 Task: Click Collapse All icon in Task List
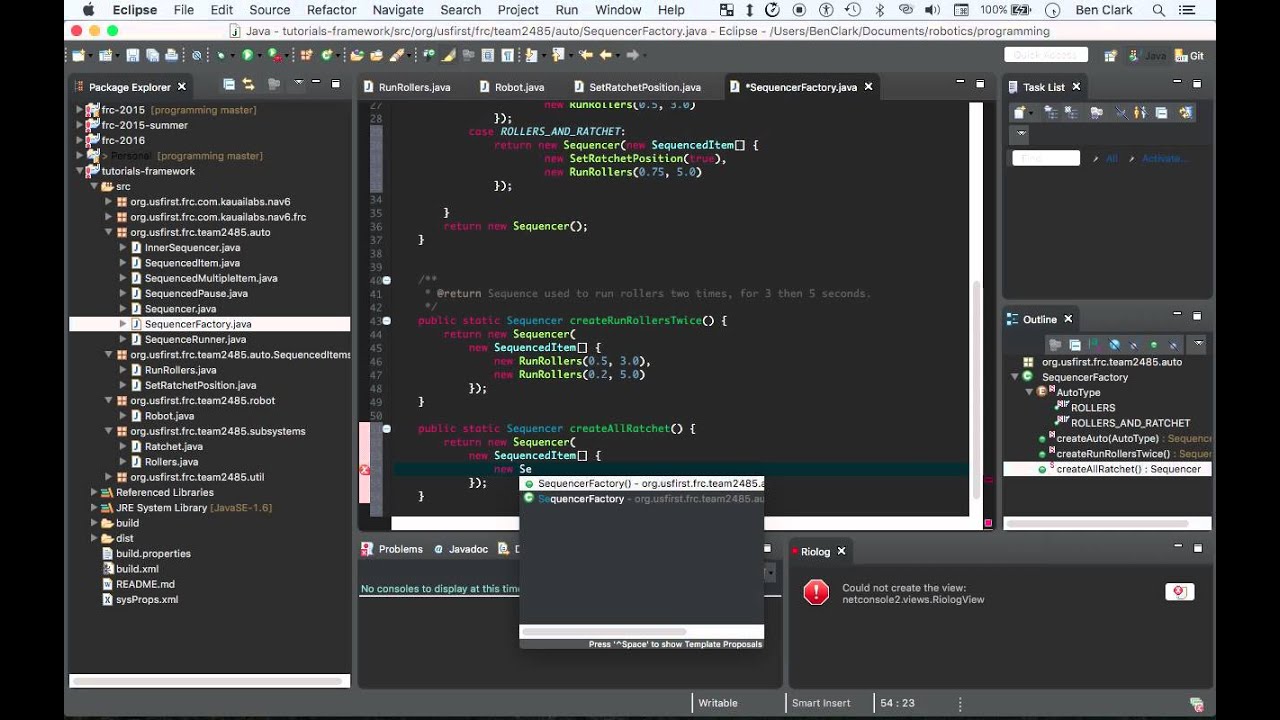(x=1161, y=112)
